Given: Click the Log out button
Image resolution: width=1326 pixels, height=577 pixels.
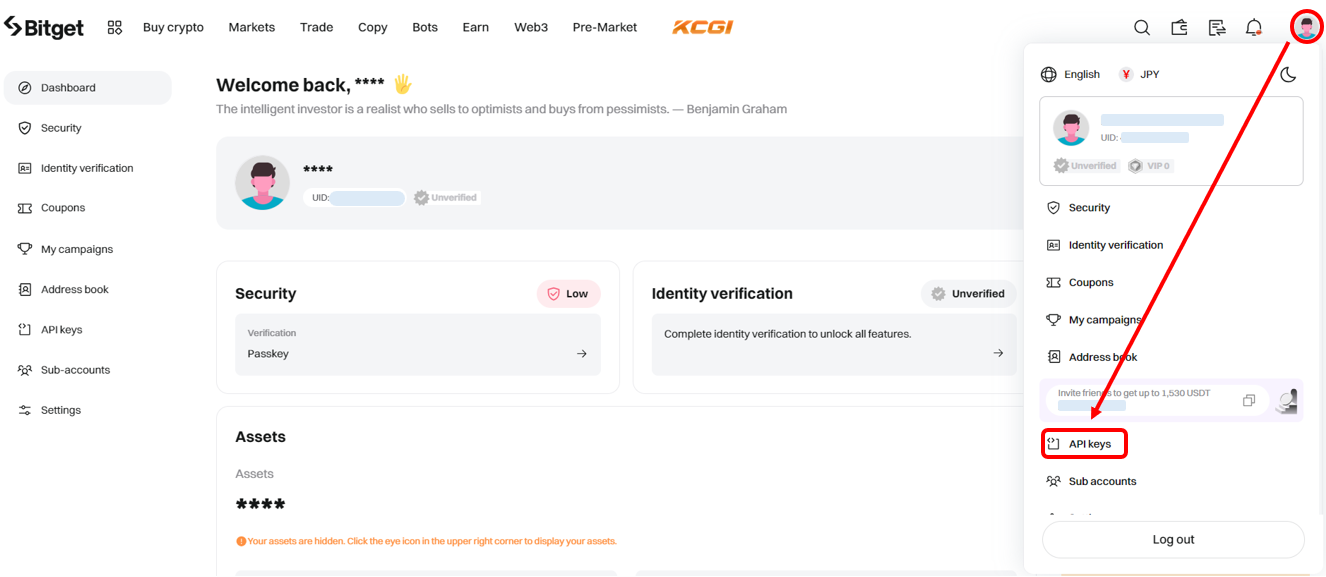Looking at the screenshot, I should click(x=1173, y=540).
